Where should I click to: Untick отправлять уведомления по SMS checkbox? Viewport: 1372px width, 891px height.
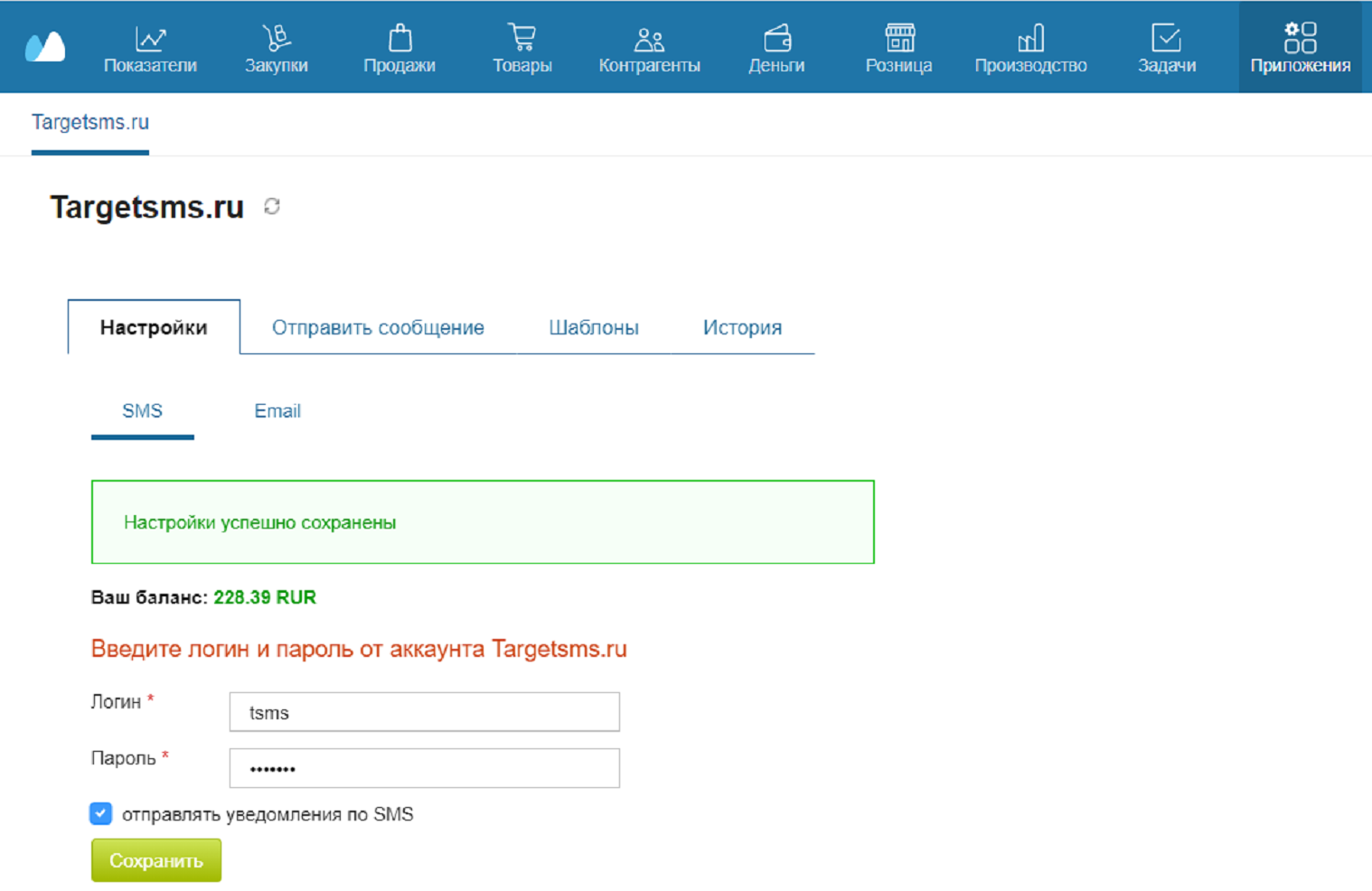click(x=101, y=813)
